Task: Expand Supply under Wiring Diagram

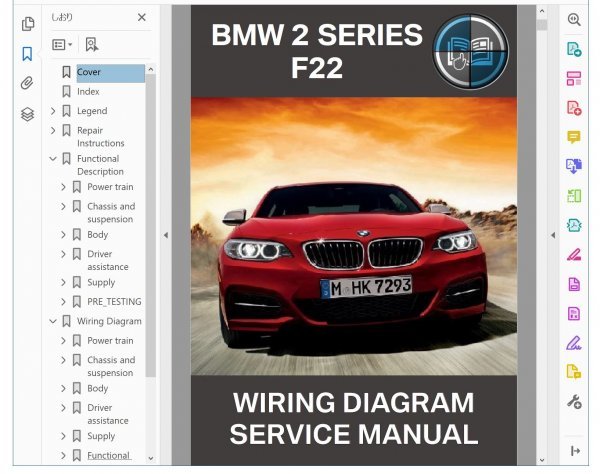Action: [64, 436]
